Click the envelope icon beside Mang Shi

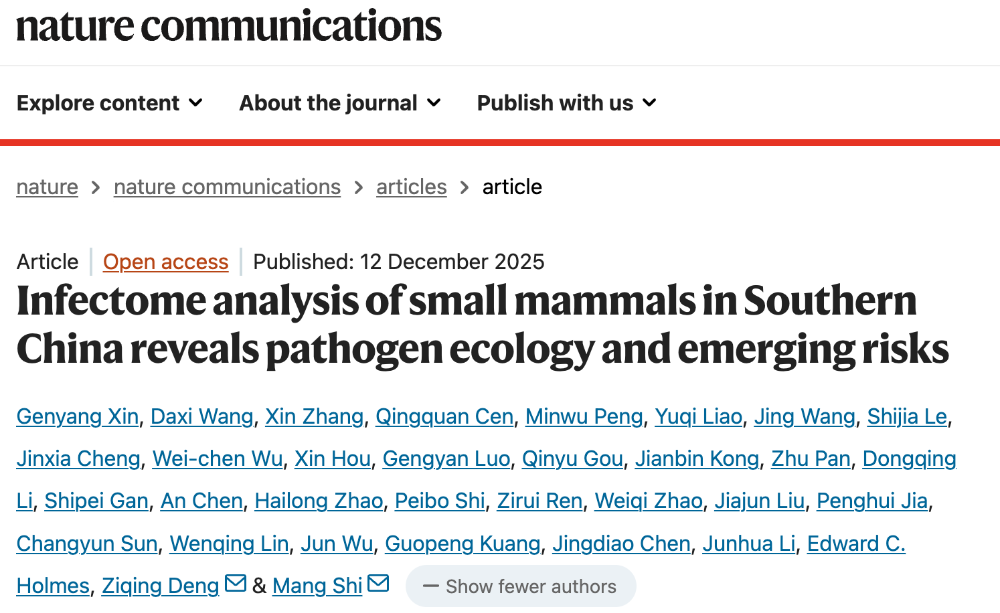pyautogui.click(x=379, y=584)
